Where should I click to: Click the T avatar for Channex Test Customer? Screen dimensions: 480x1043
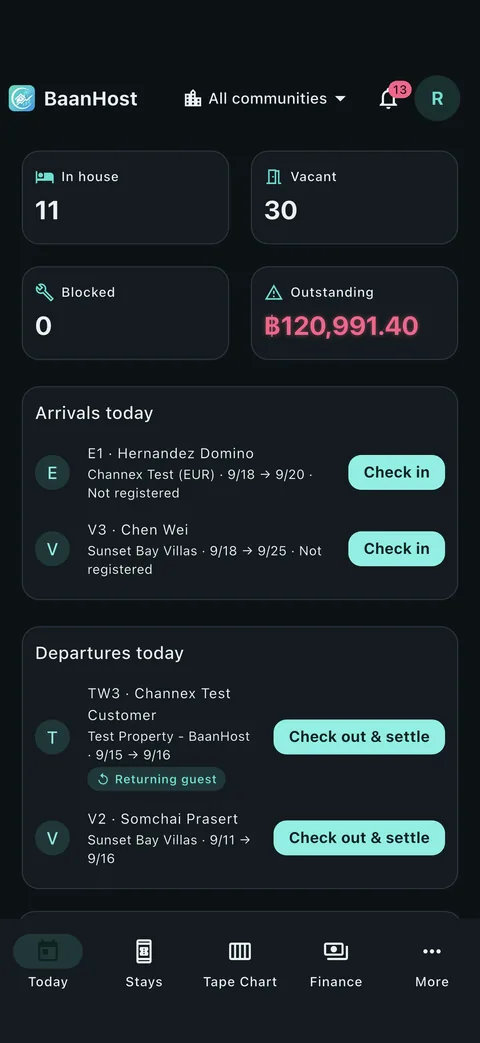click(x=53, y=737)
